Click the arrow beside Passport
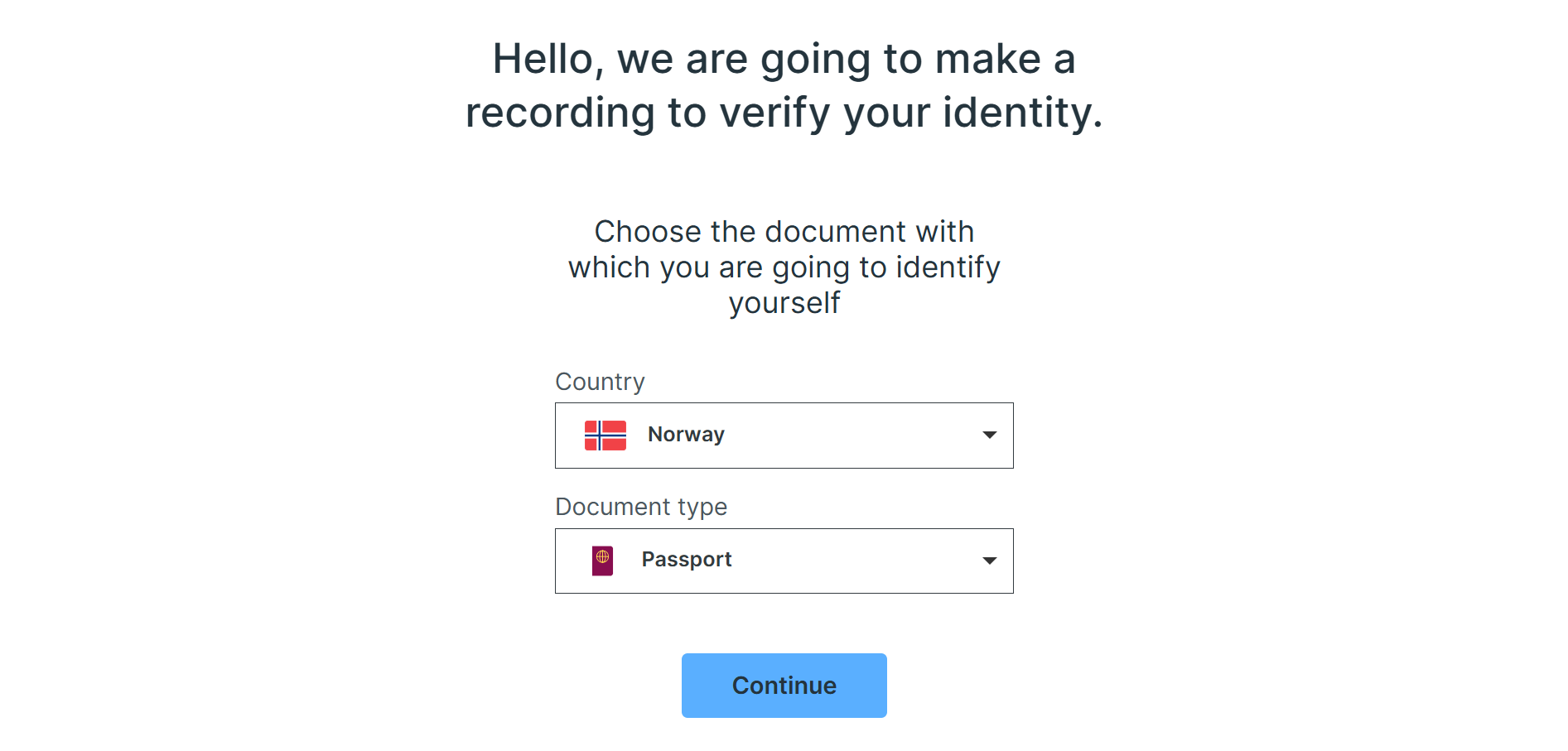This screenshot has height=751, width=1568. [989, 561]
